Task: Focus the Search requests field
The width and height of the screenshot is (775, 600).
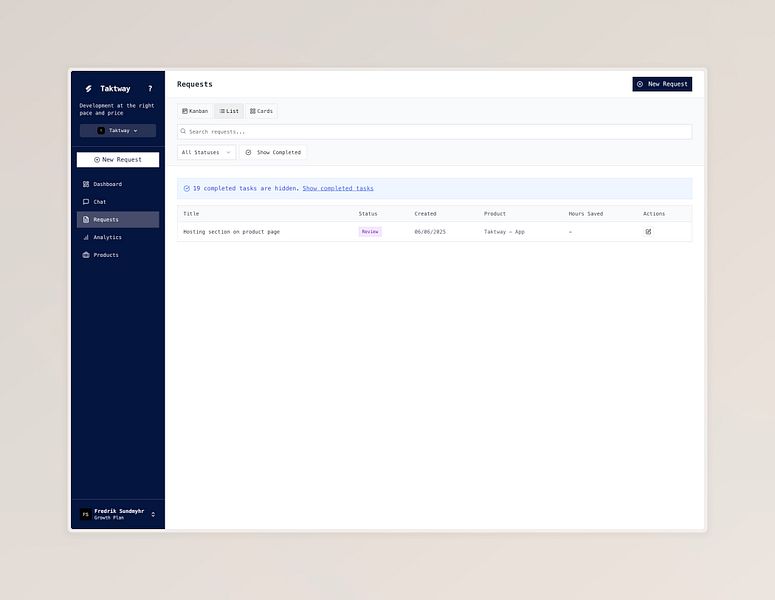Action: [x=434, y=131]
